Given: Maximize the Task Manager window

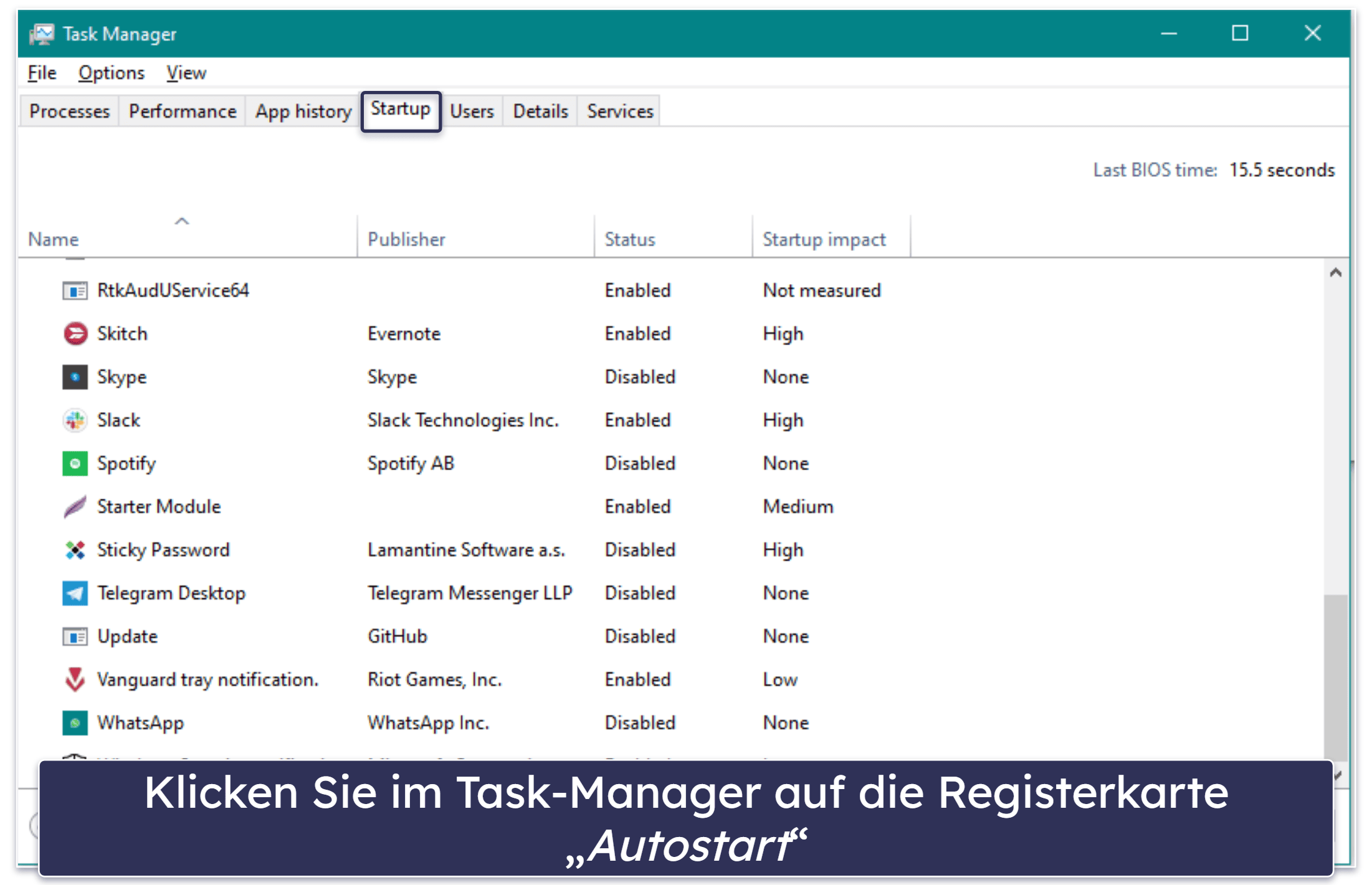Looking at the screenshot, I should (x=1240, y=34).
